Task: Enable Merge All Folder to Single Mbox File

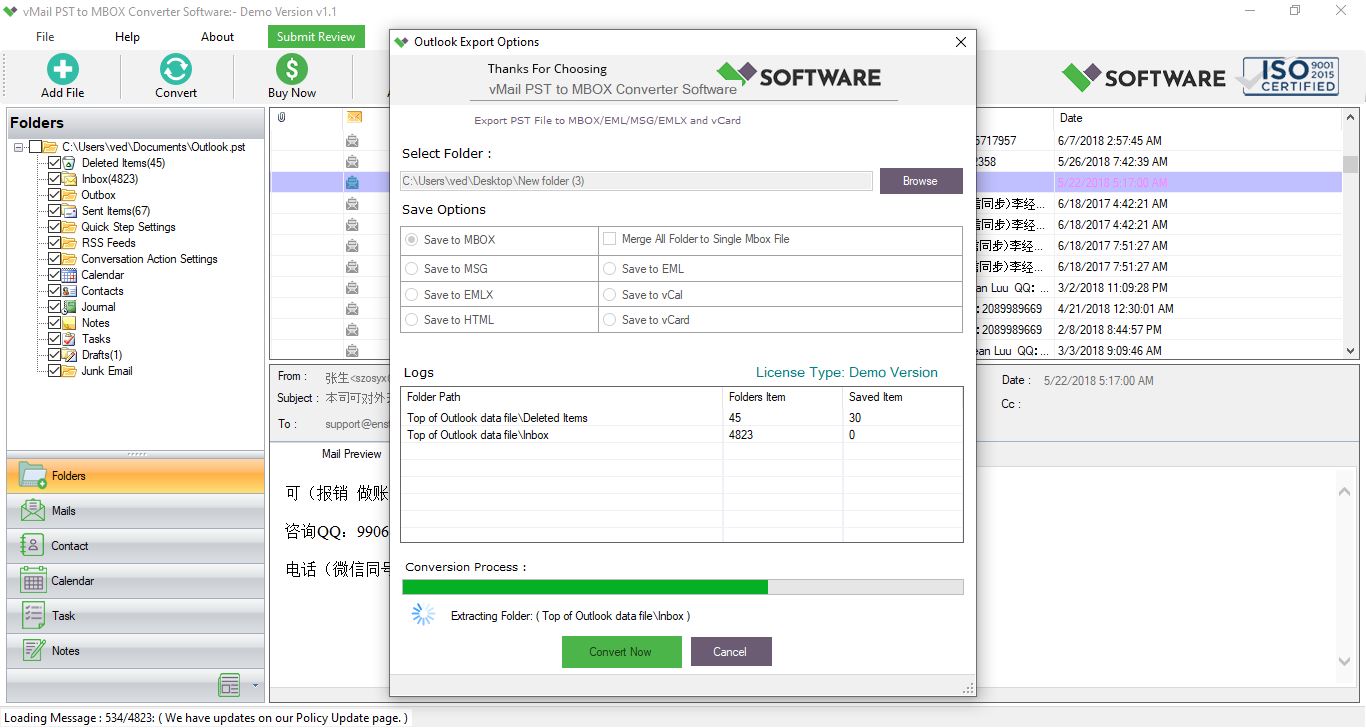Action: 609,239
